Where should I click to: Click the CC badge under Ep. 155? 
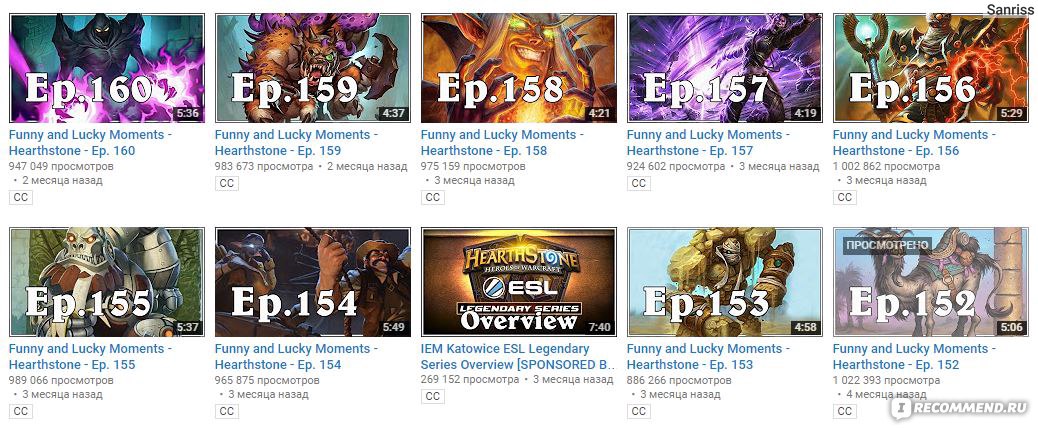point(21,411)
